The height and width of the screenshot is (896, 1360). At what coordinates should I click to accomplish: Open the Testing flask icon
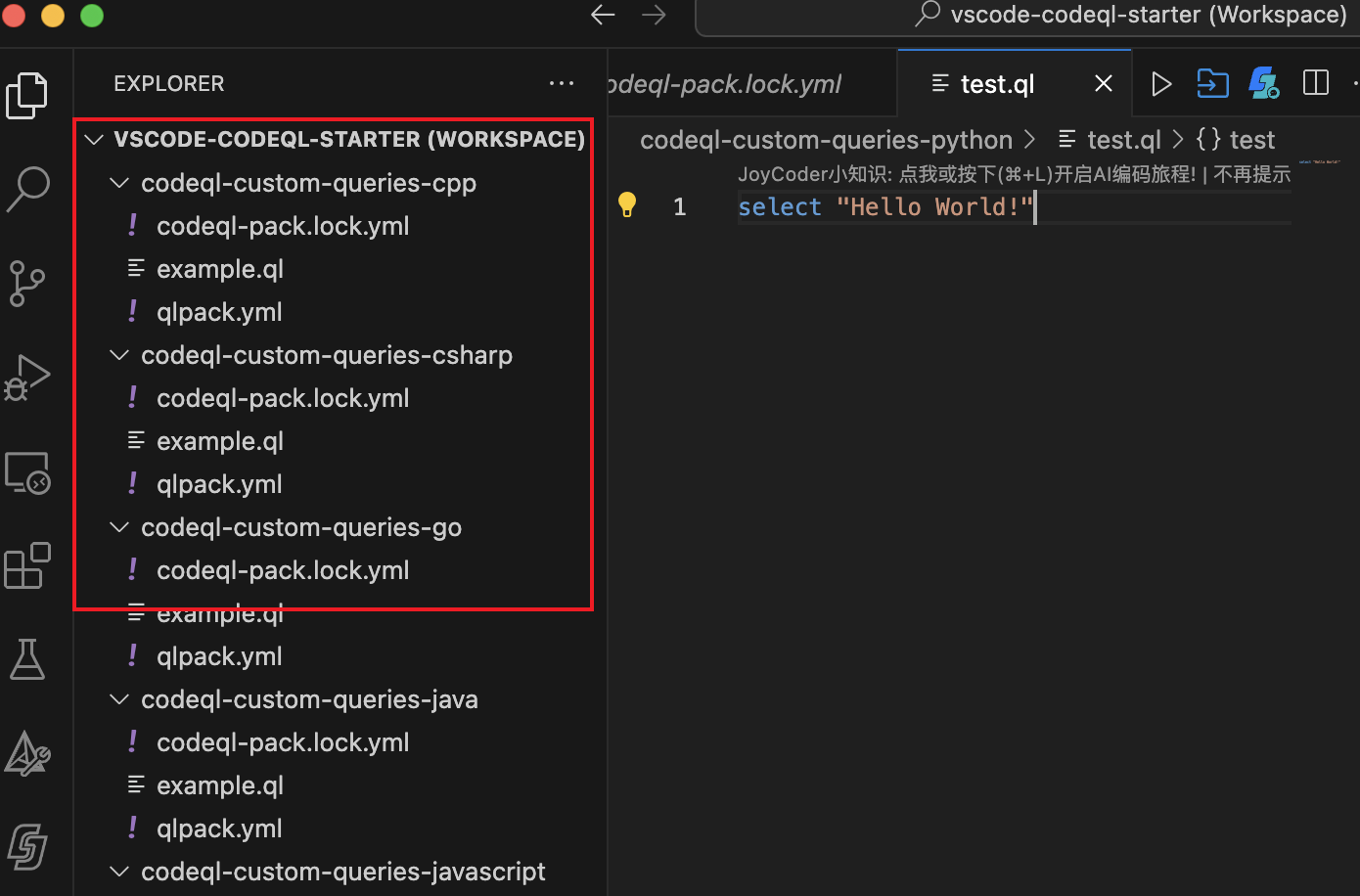coord(28,659)
